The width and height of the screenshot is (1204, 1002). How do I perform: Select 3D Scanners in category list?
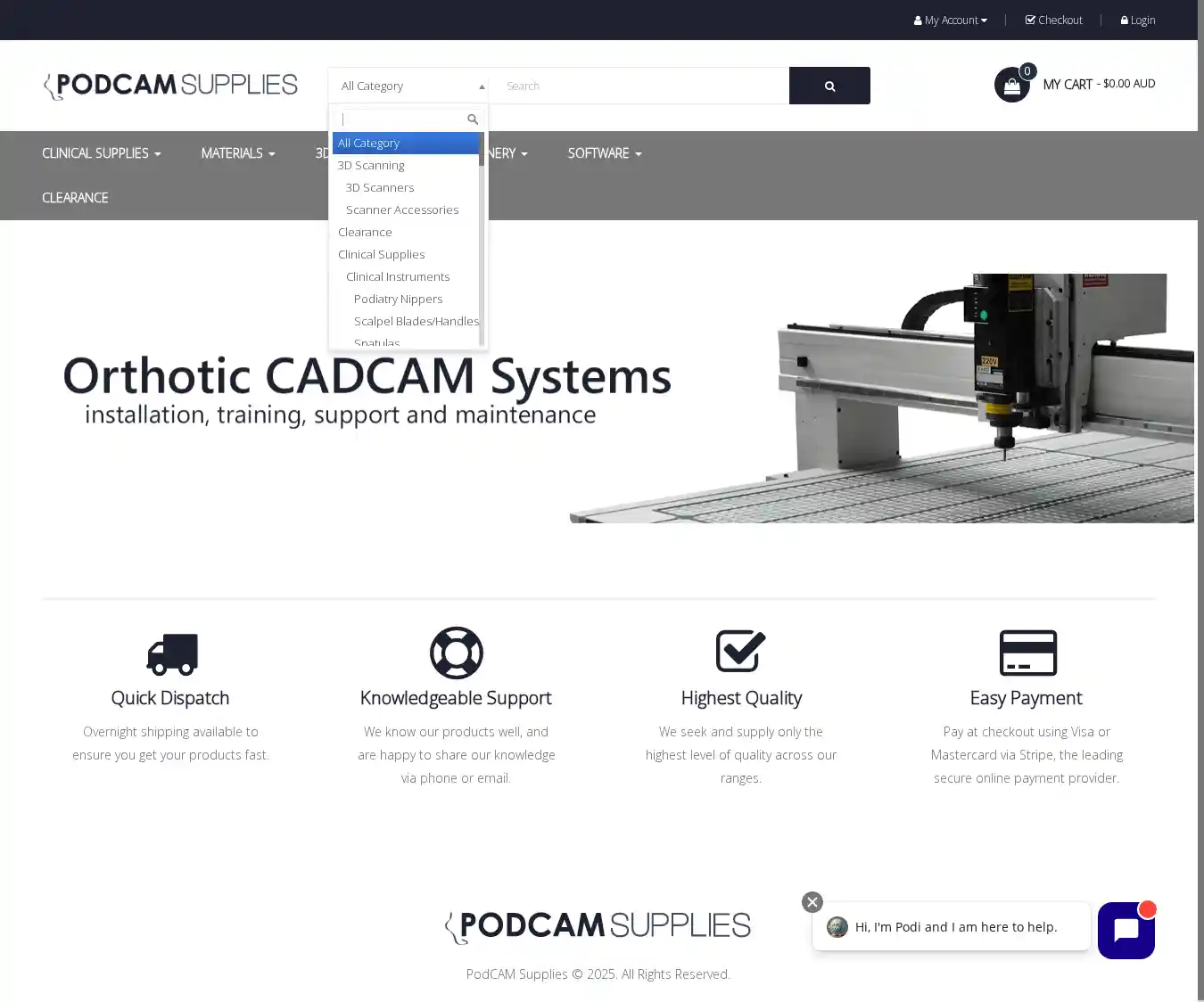[380, 187]
